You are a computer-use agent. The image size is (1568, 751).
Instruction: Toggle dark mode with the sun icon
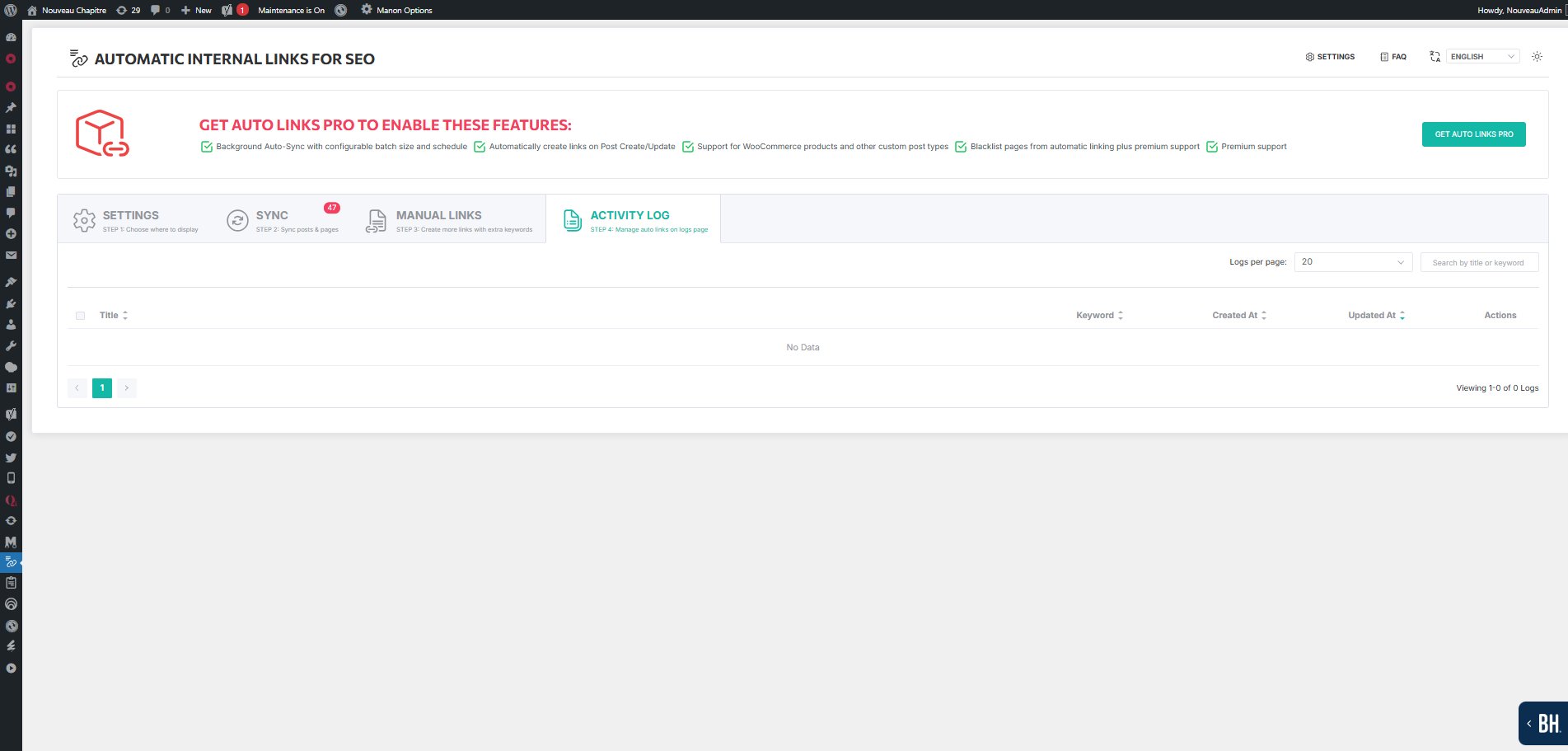[1536, 56]
